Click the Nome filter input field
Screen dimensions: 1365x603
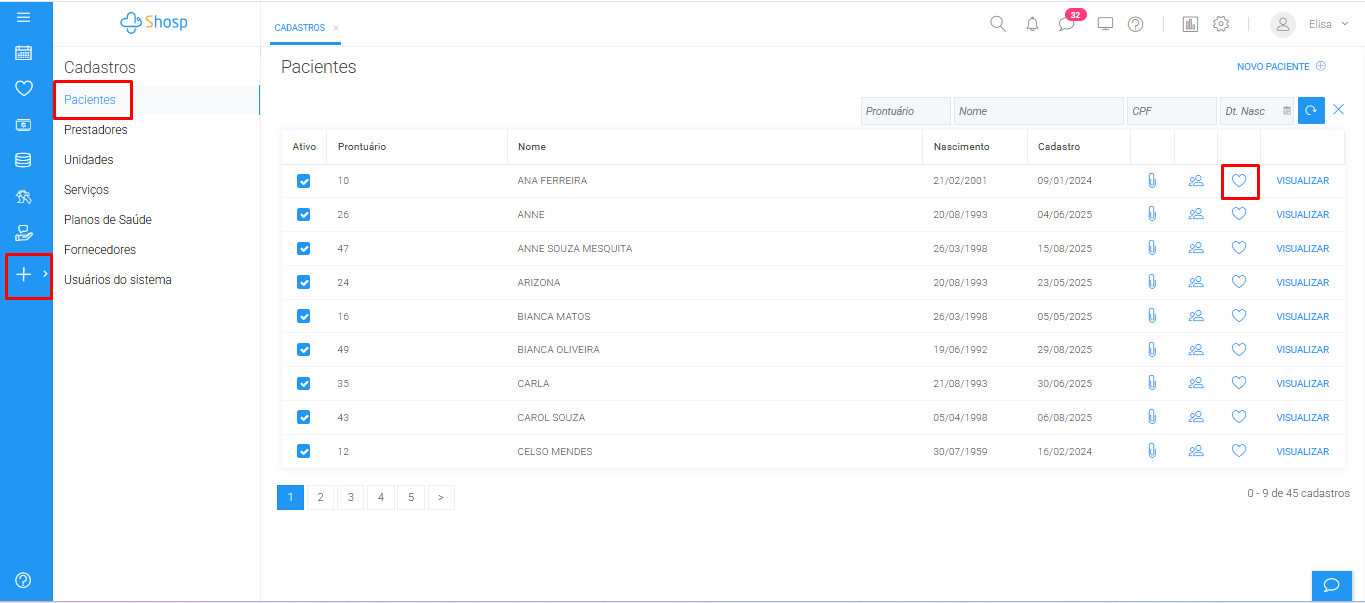tap(1038, 111)
